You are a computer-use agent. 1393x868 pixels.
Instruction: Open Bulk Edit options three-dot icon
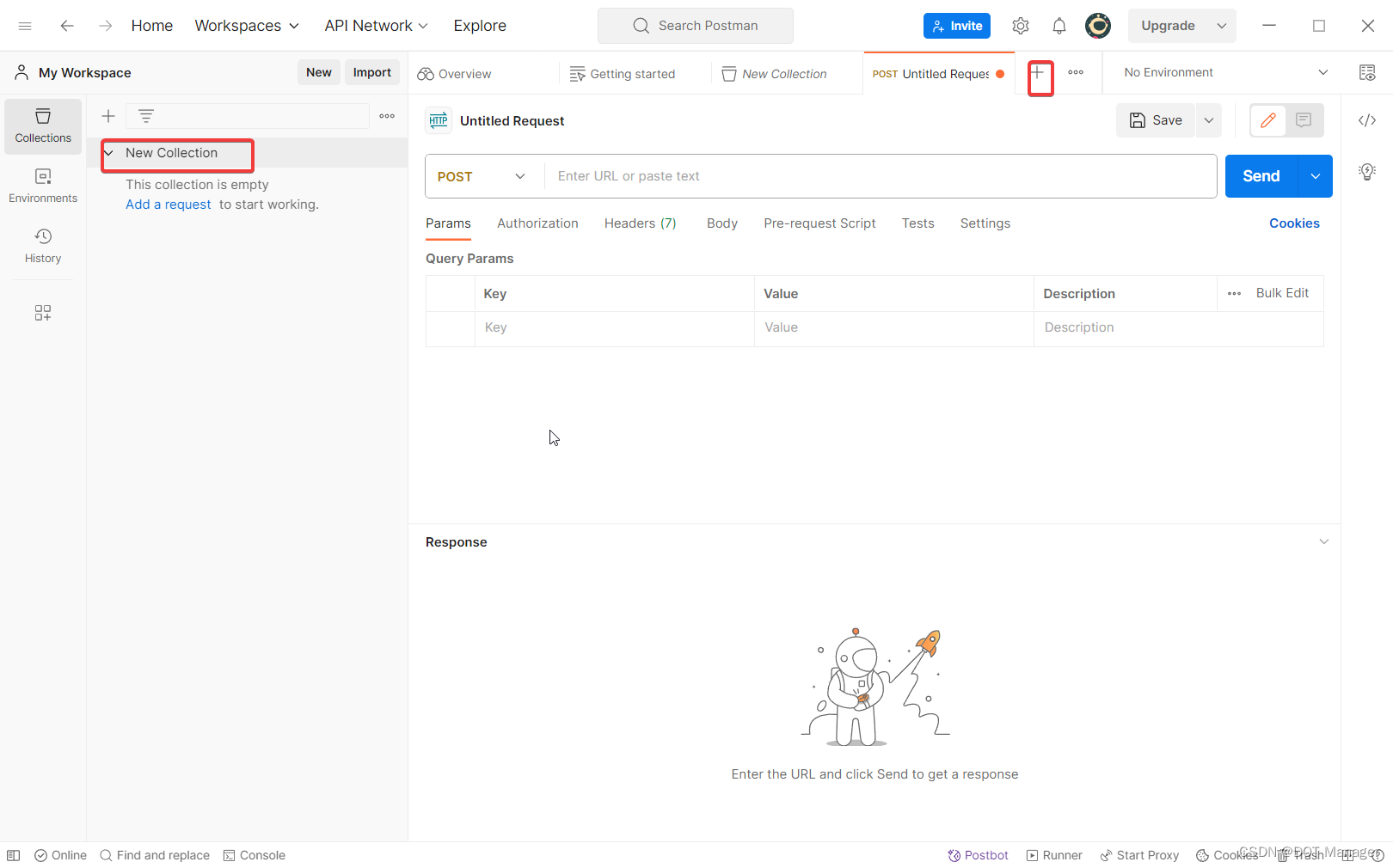1235,294
